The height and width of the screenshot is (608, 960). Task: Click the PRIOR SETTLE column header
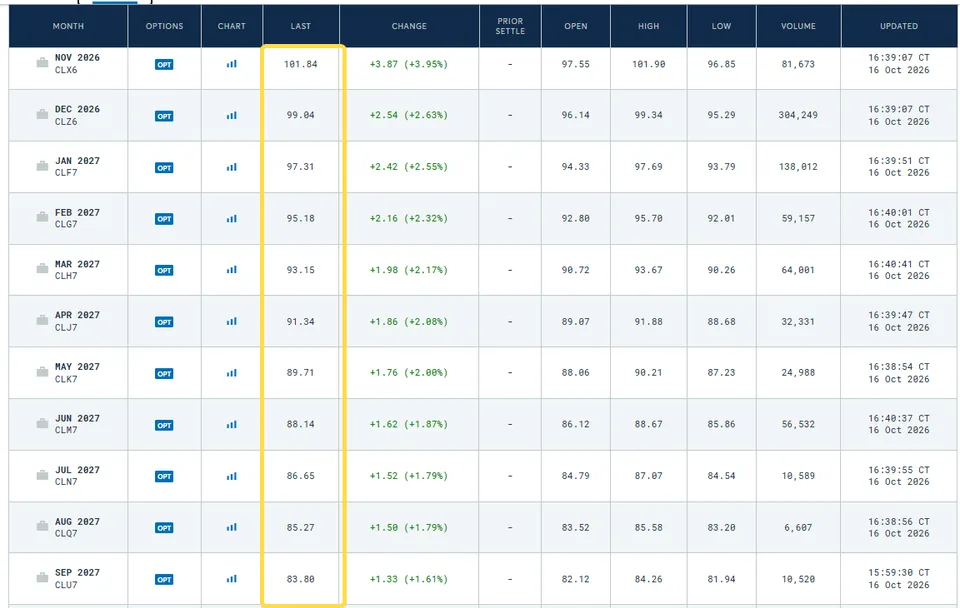point(510,26)
